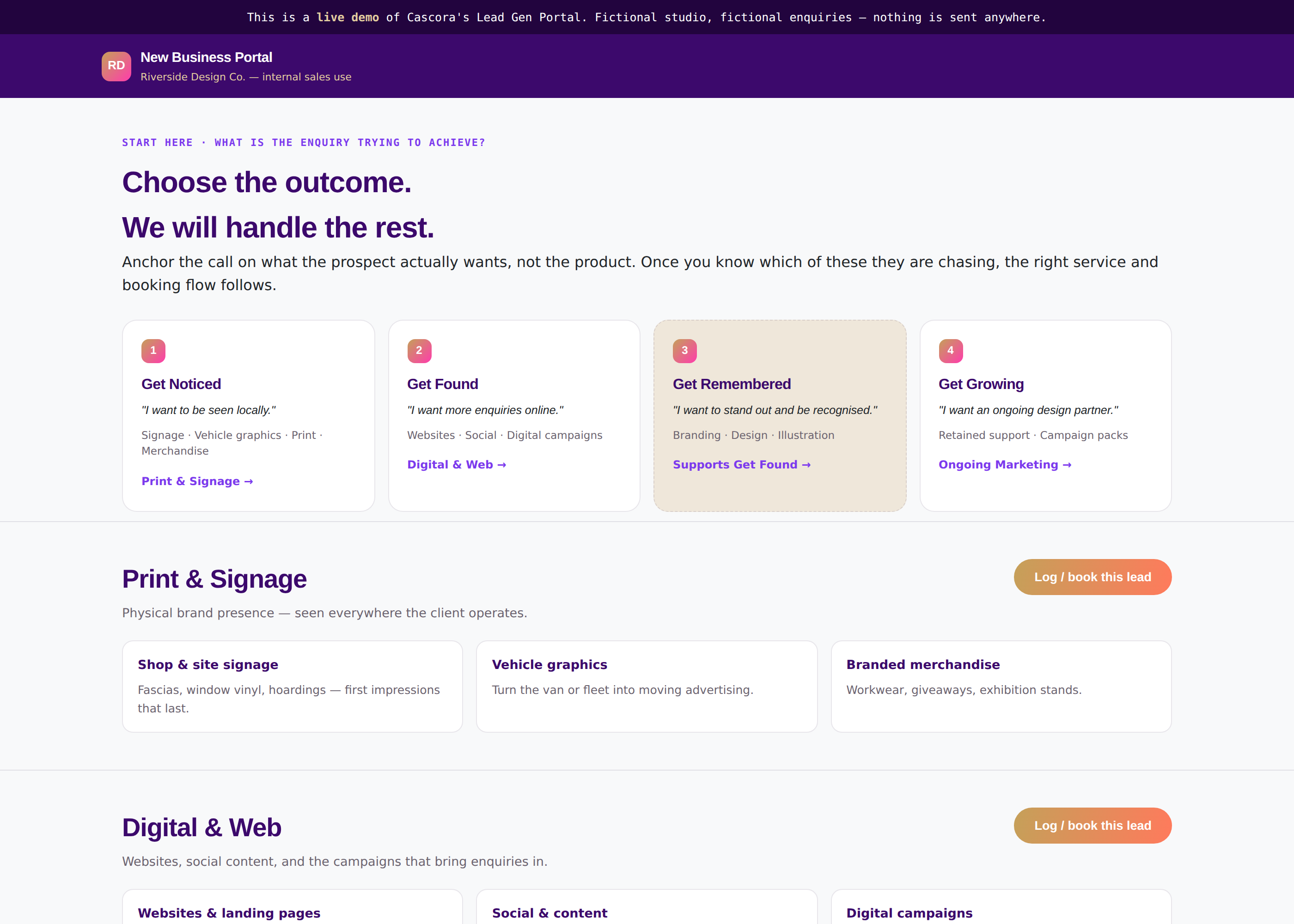Open the Websites & landing pages card
The height and width of the screenshot is (924, 1294).
293,907
